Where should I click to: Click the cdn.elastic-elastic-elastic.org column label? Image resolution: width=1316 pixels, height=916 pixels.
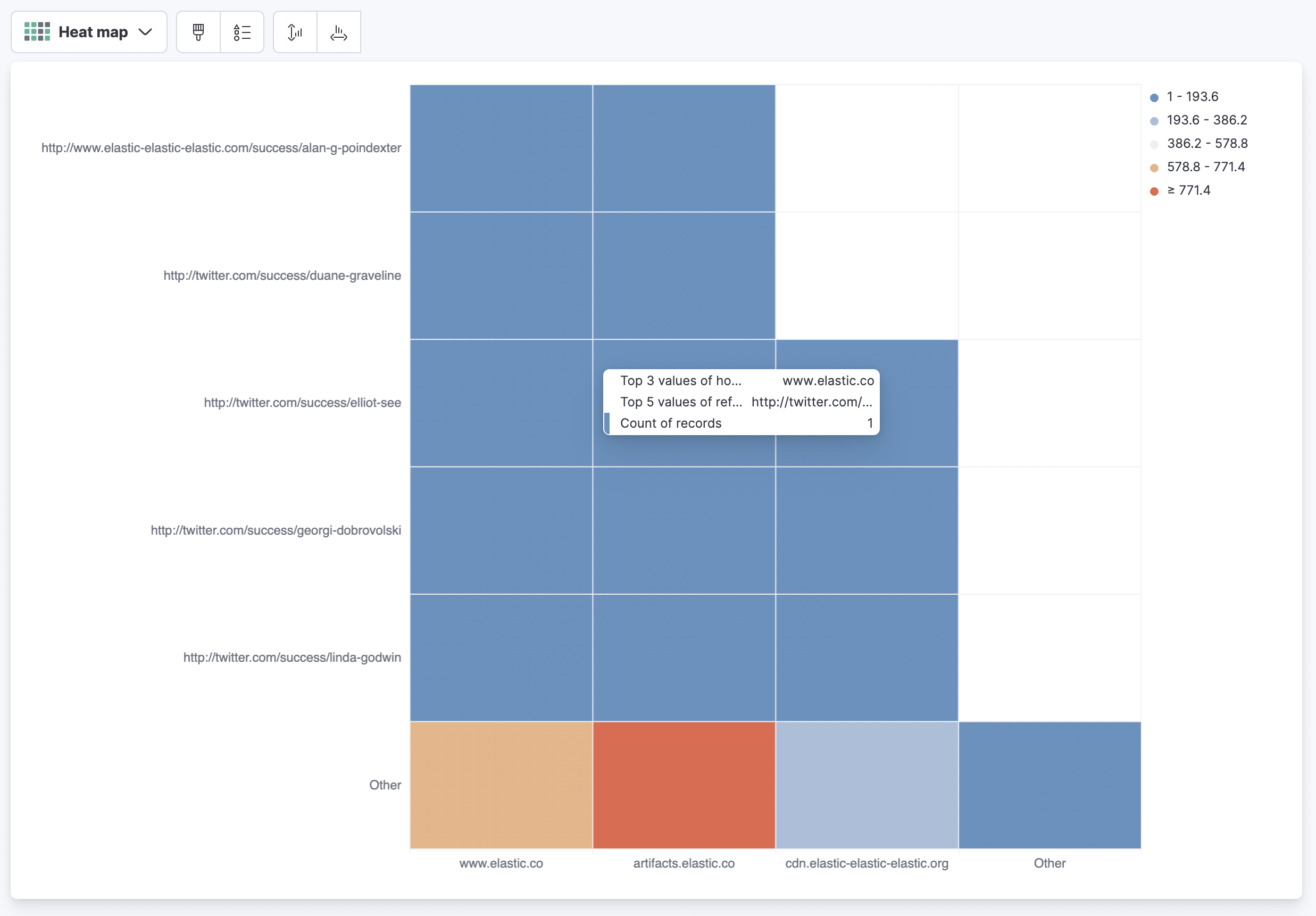tap(866, 863)
